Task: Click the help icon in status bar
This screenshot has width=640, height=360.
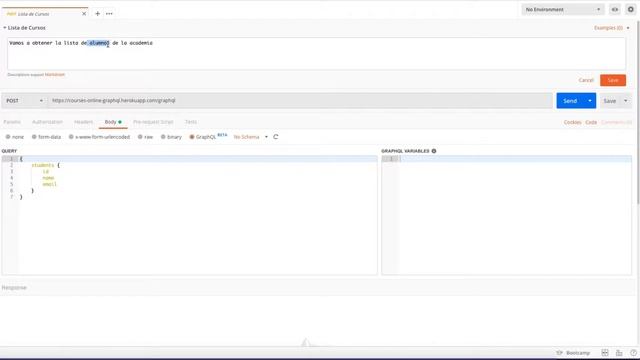Action: point(633,353)
